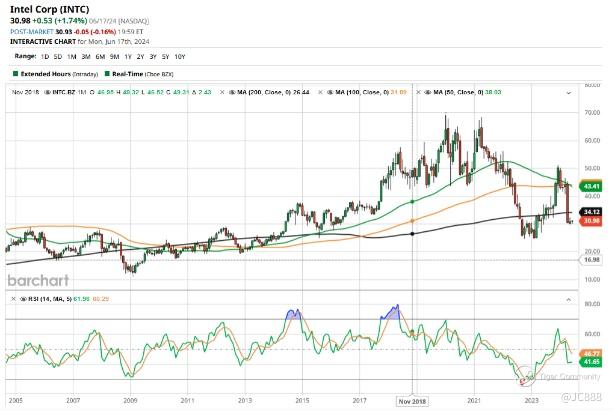Click the 2009 label on time axis
The height and width of the screenshot is (411, 613).
(x=130, y=400)
